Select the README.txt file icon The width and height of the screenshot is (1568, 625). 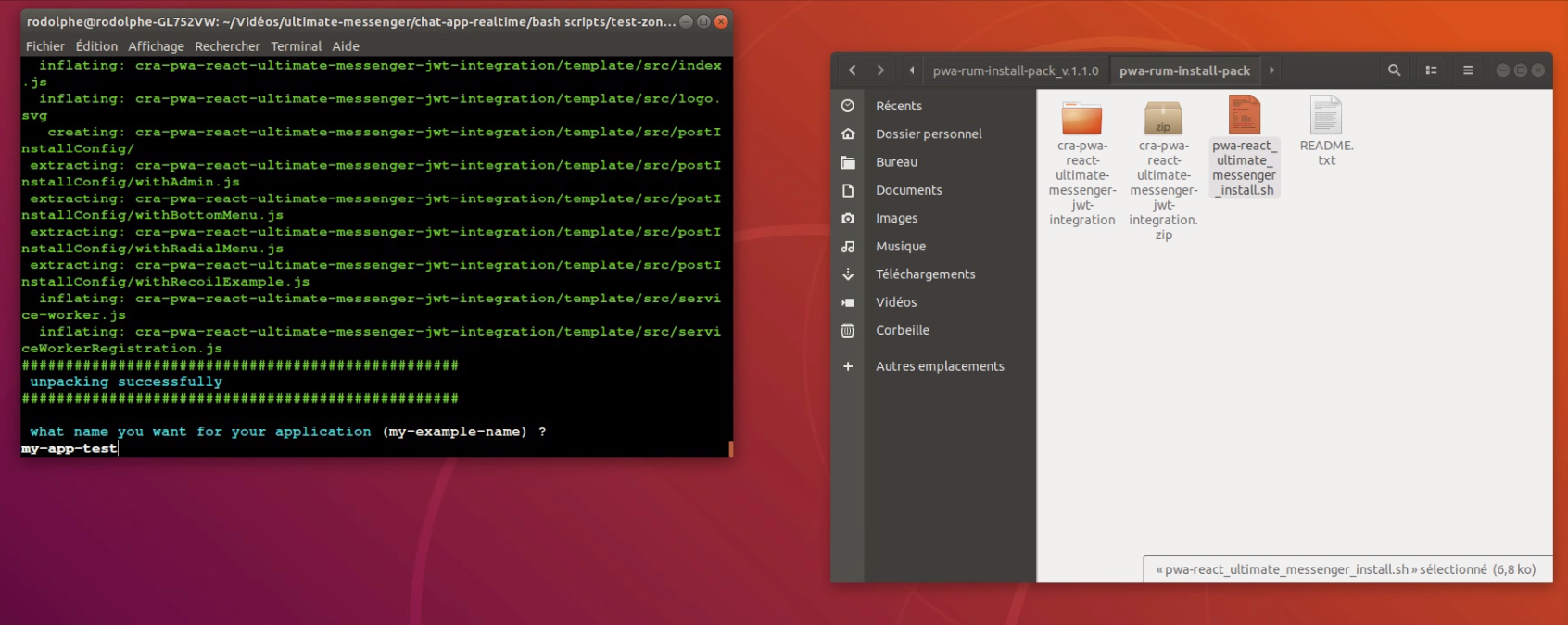tap(1326, 117)
